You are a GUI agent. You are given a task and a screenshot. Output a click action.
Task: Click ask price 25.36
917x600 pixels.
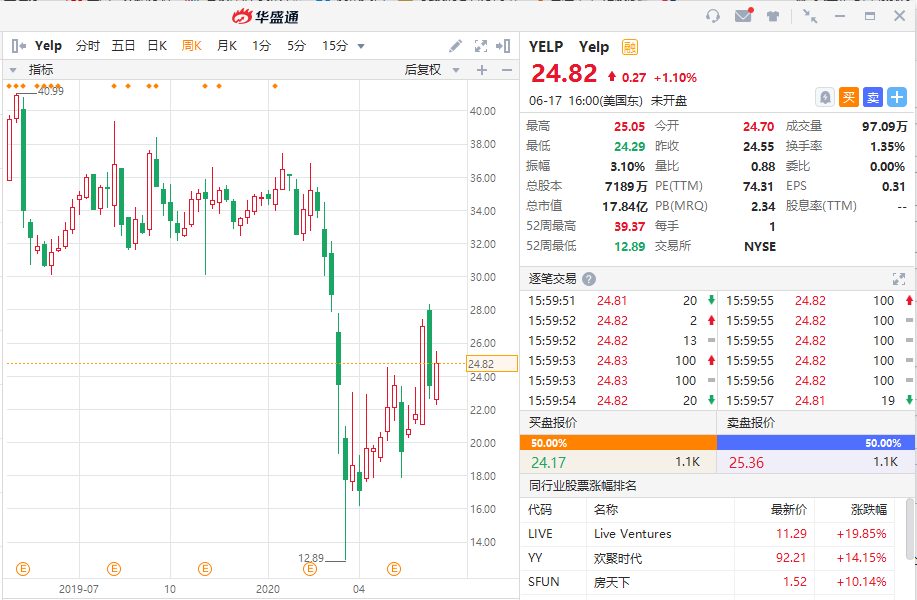tap(746, 463)
